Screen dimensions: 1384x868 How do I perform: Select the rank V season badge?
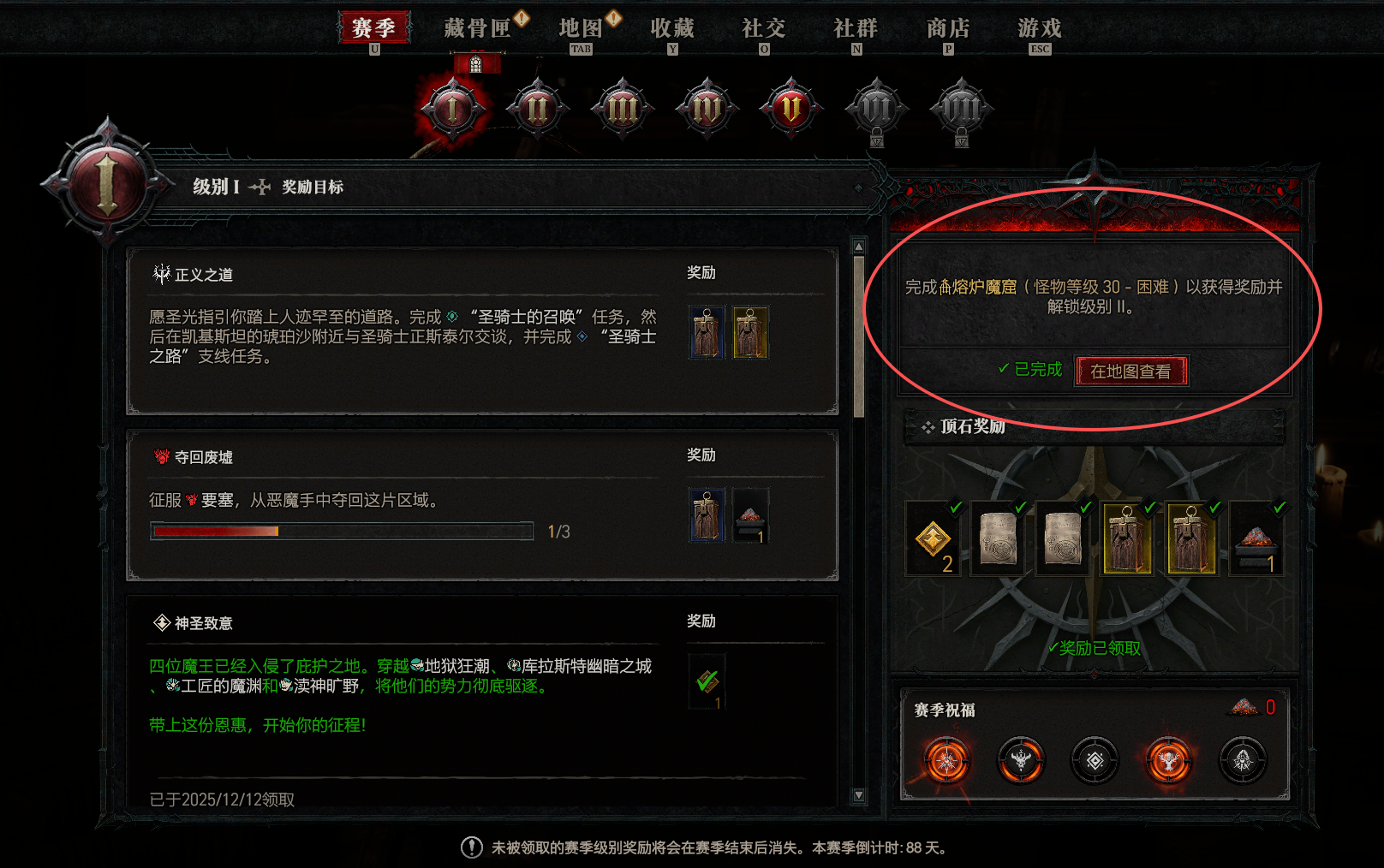(x=791, y=109)
